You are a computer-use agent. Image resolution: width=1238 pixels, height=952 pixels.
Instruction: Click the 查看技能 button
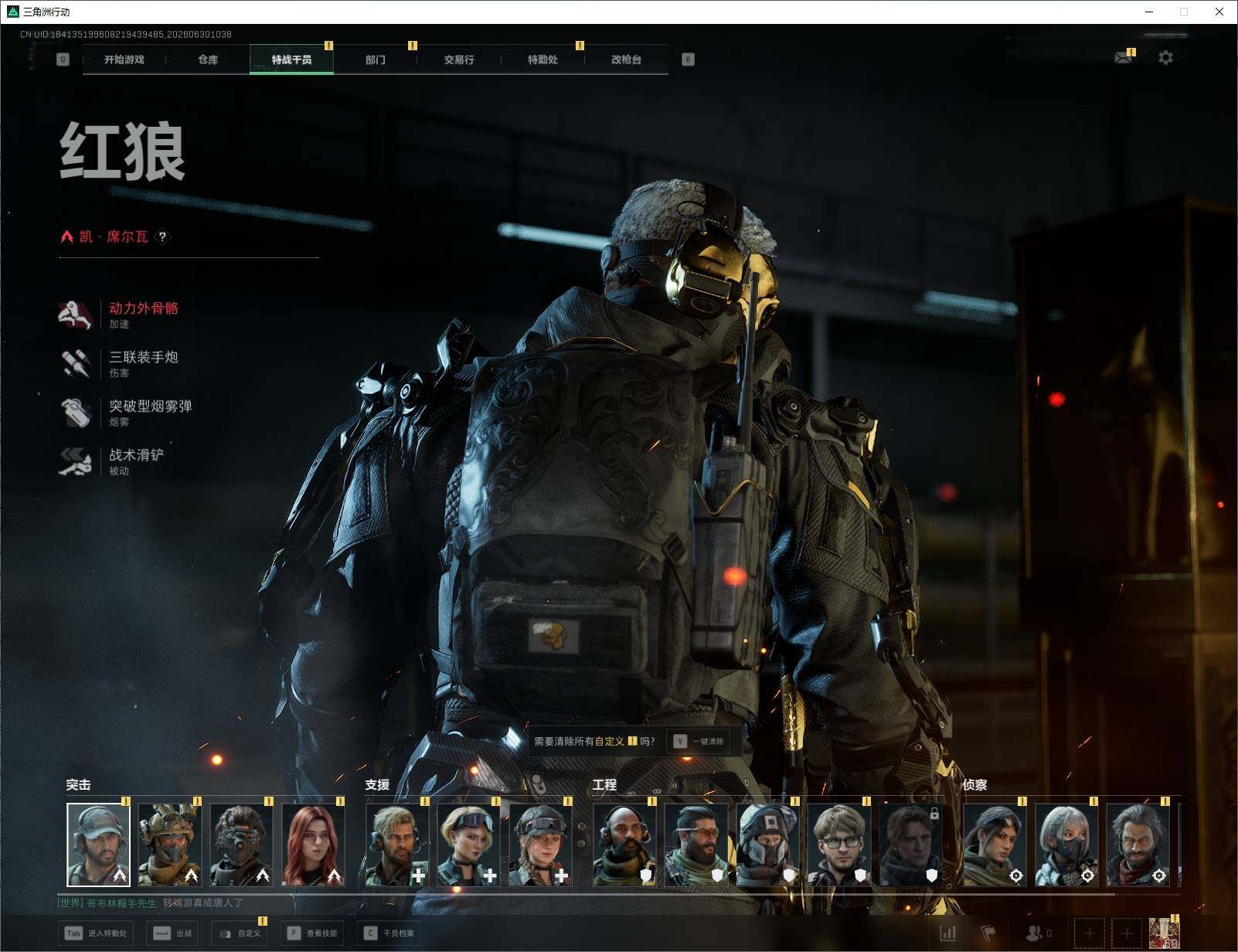(313, 933)
